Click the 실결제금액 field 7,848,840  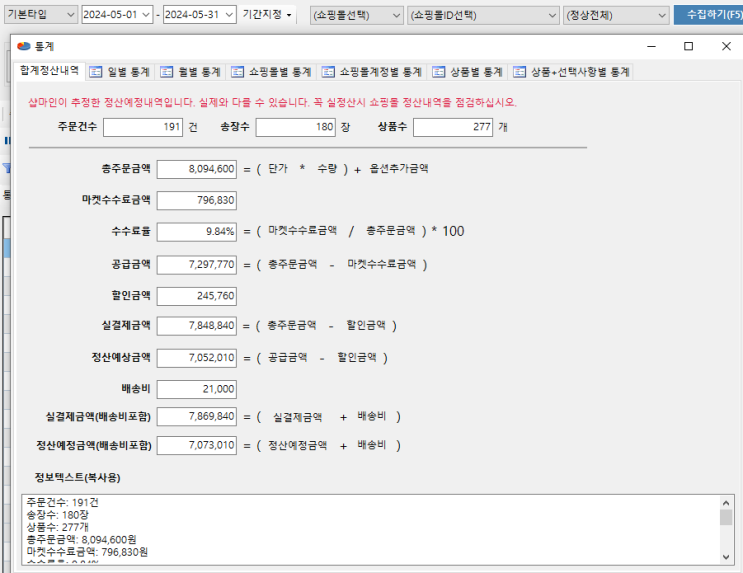coord(197,326)
